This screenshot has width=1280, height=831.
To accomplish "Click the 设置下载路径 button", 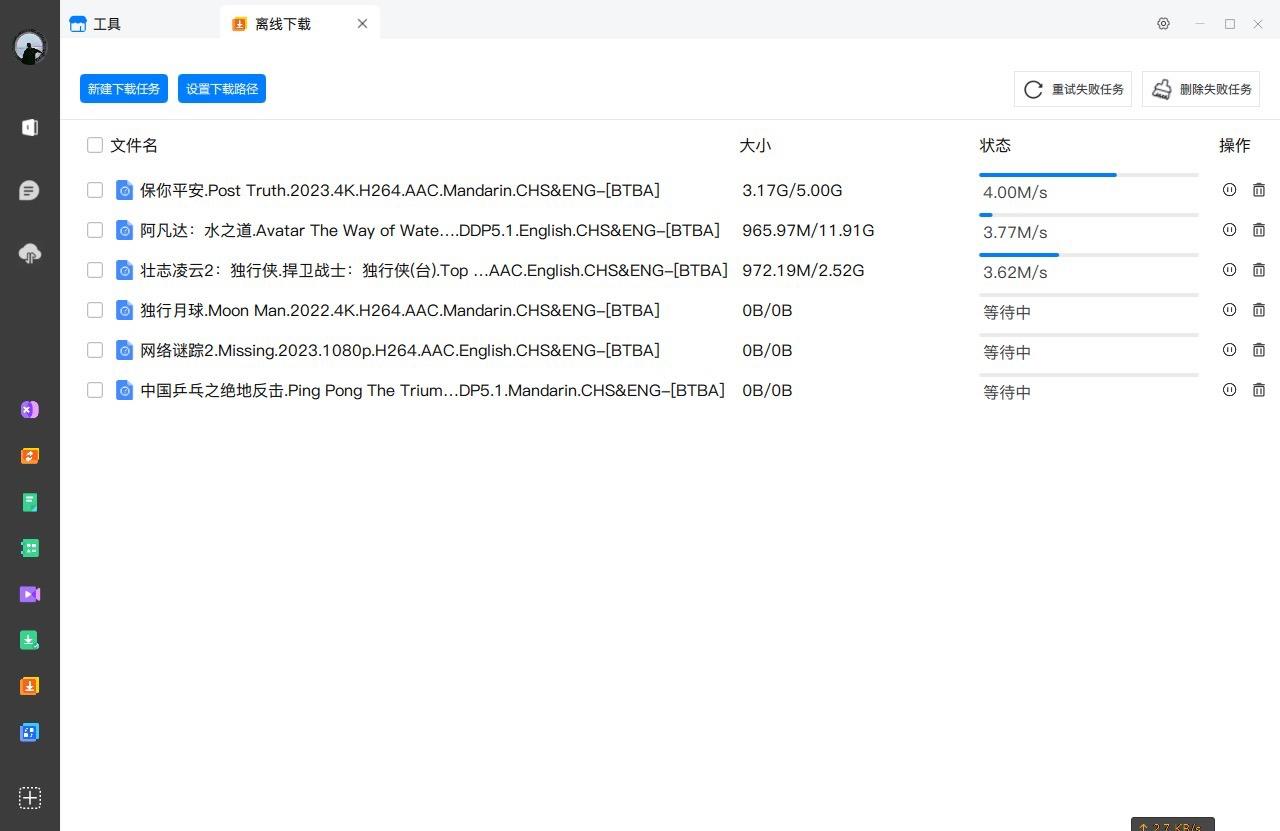I will coord(222,89).
